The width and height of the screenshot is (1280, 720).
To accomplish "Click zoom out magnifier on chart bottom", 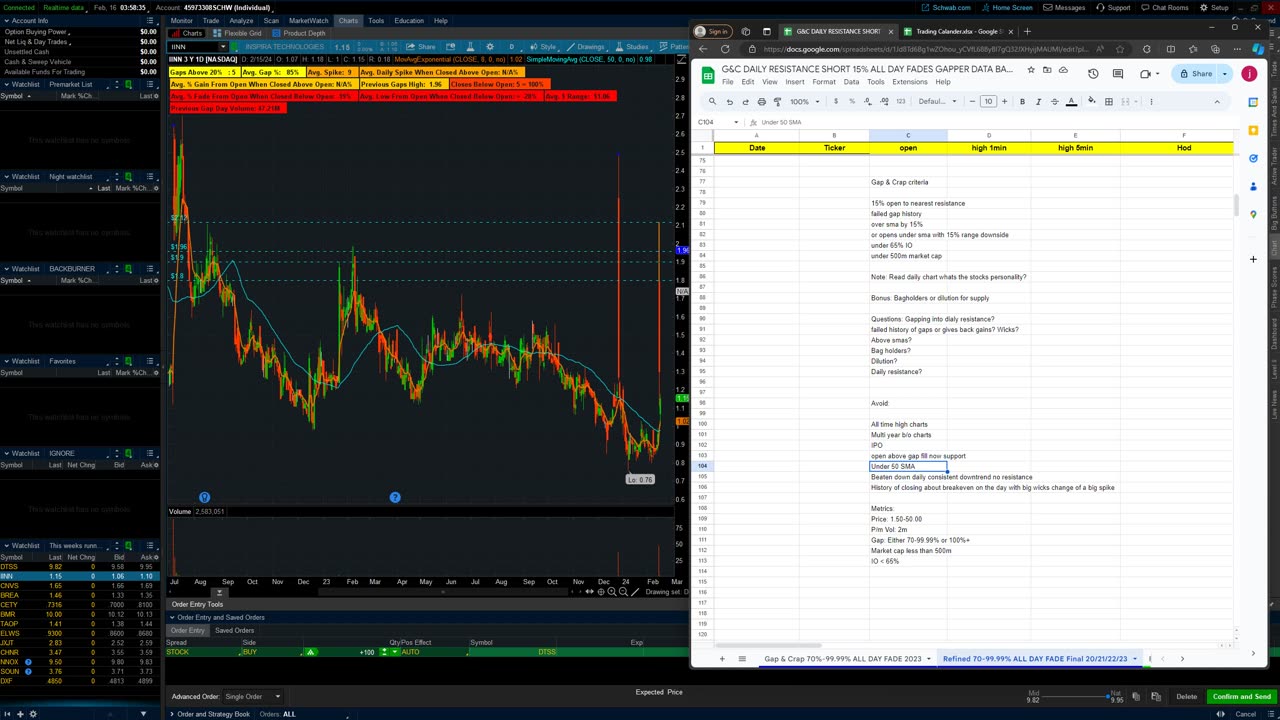I will coord(623,591).
